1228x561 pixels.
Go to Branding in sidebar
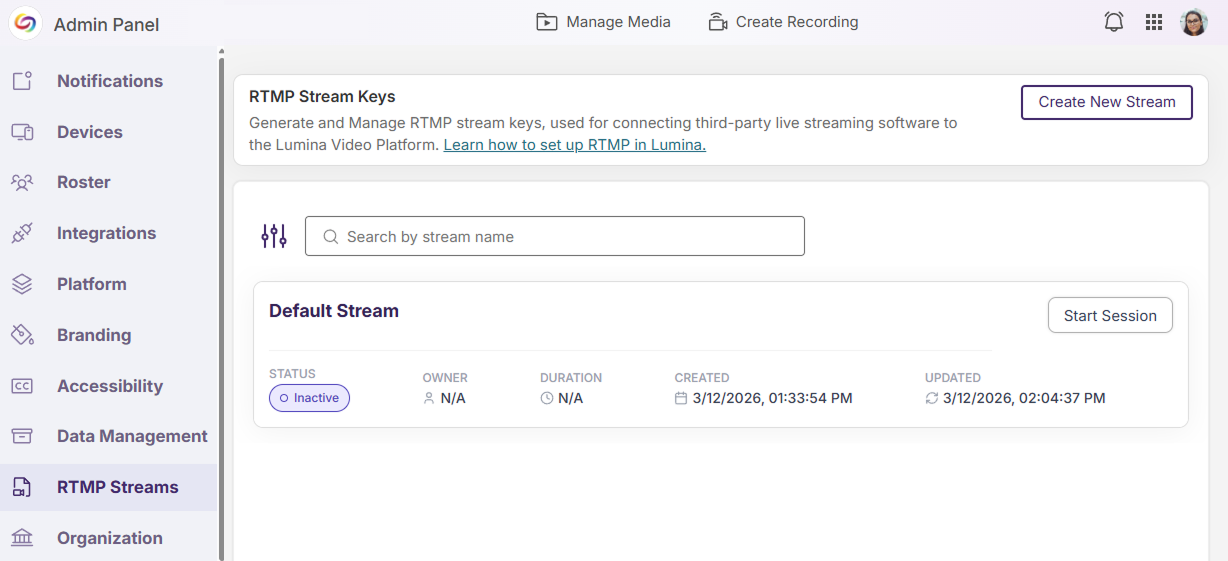[108, 335]
